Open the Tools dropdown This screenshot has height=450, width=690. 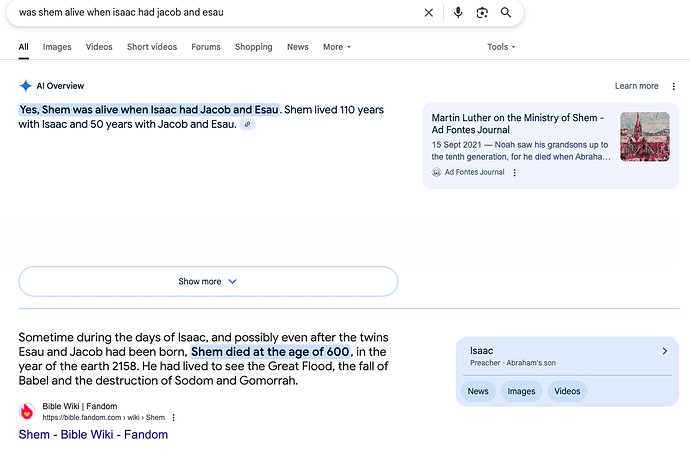501,47
